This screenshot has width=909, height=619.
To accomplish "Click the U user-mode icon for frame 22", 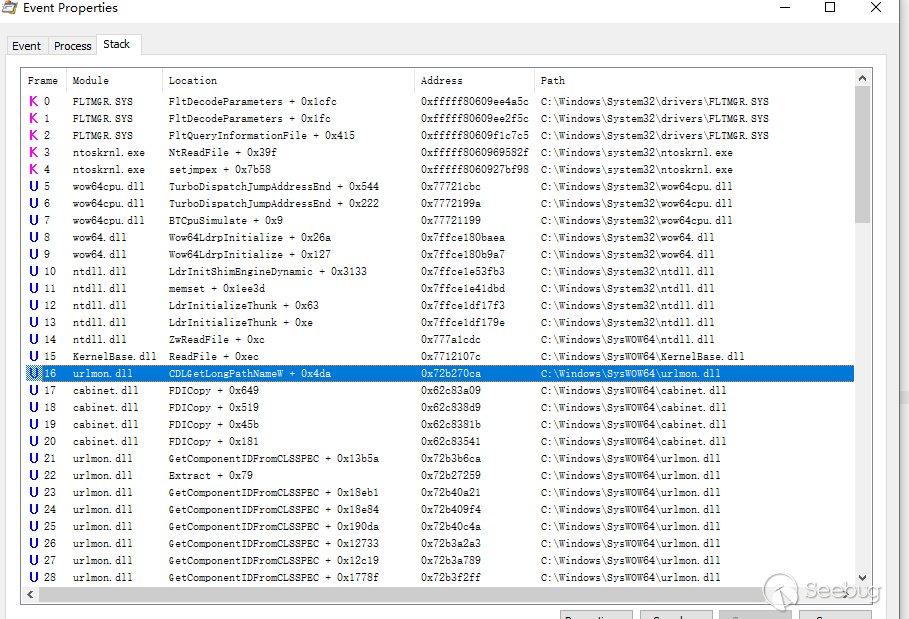I will (x=34, y=475).
